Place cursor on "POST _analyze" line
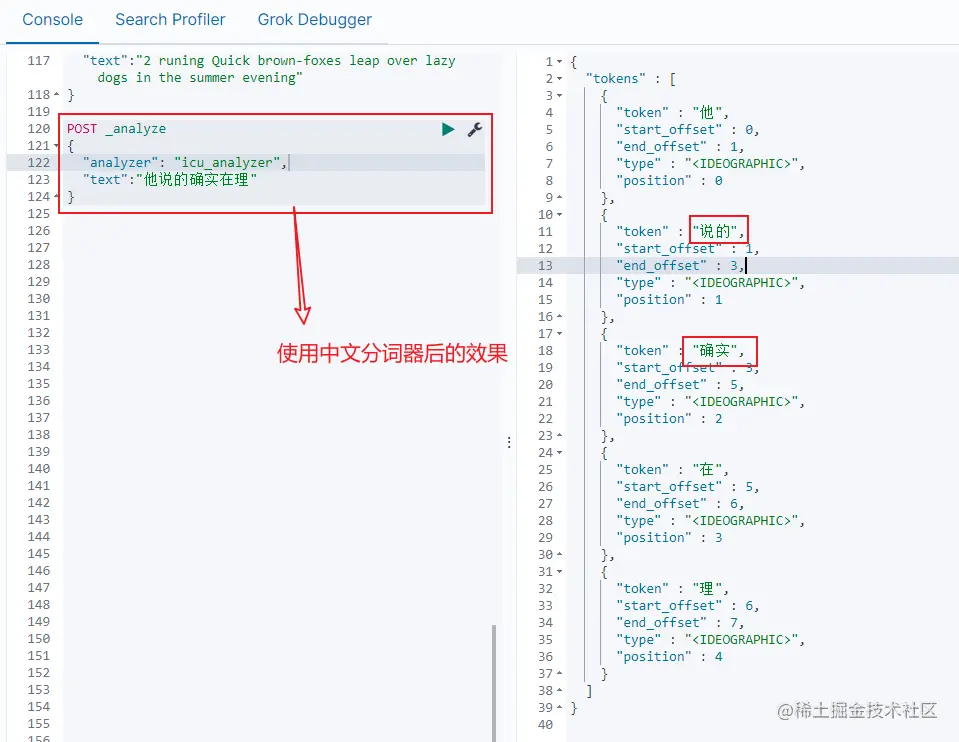959x742 pixels. [116, 128]
